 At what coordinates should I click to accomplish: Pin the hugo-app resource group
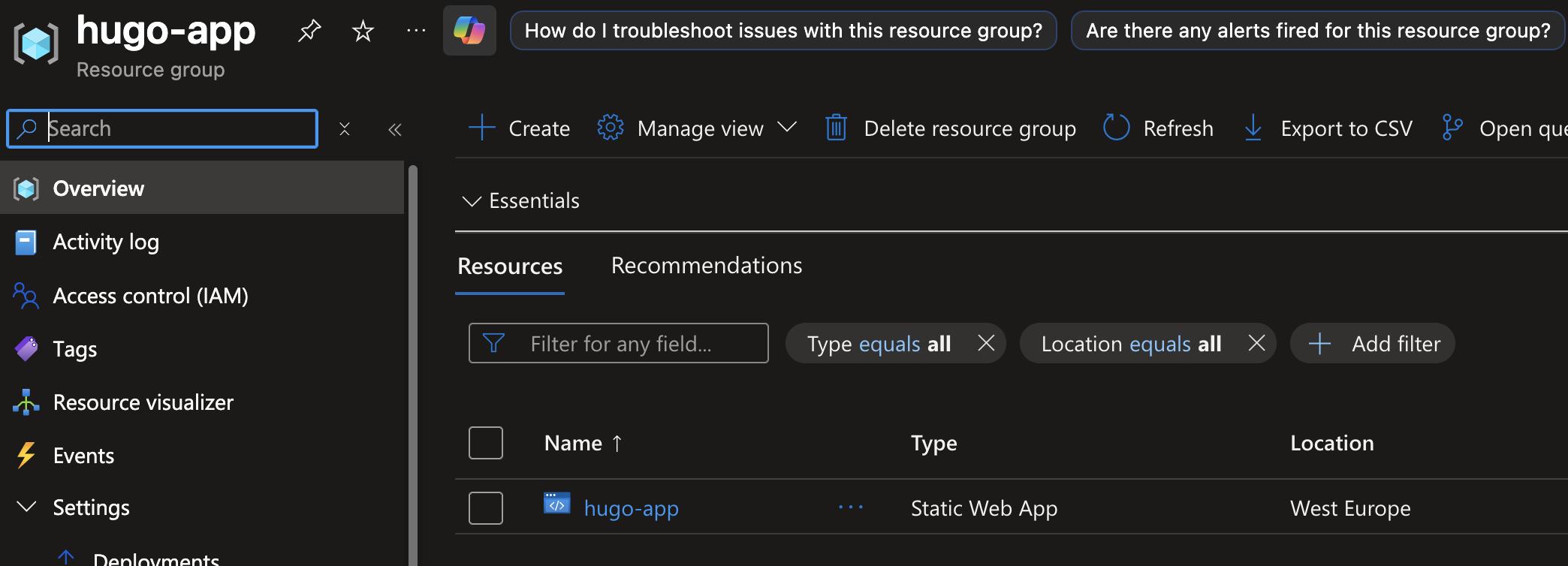click(309, 31)
